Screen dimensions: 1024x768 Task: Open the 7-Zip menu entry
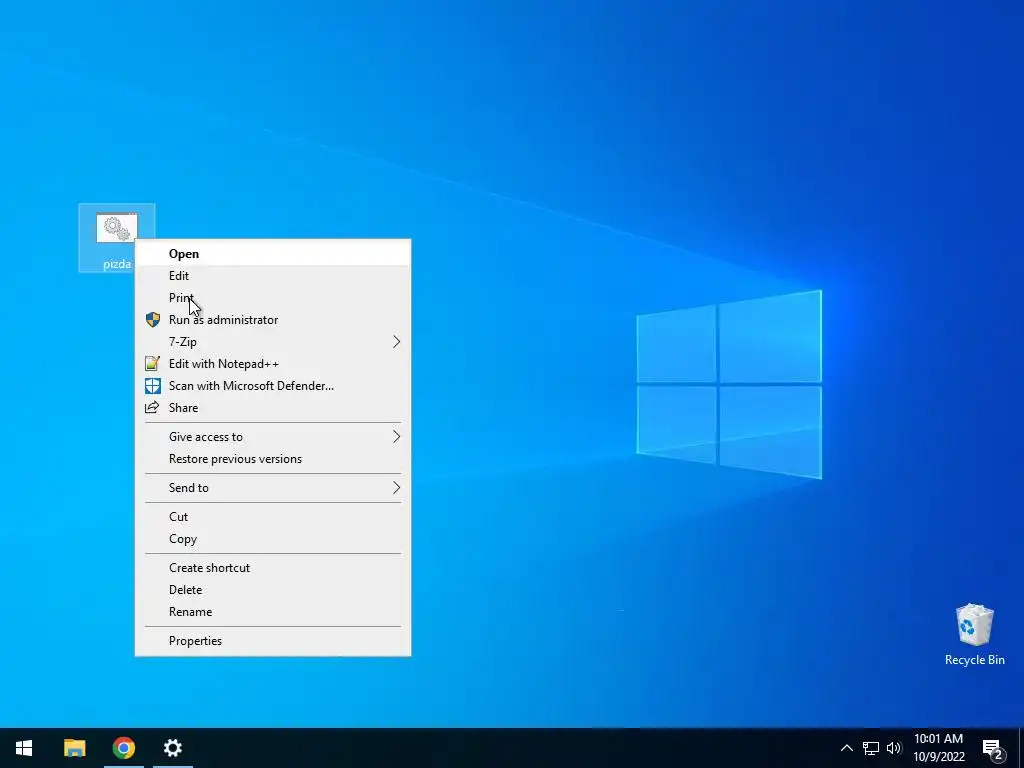tap(273, 342)
